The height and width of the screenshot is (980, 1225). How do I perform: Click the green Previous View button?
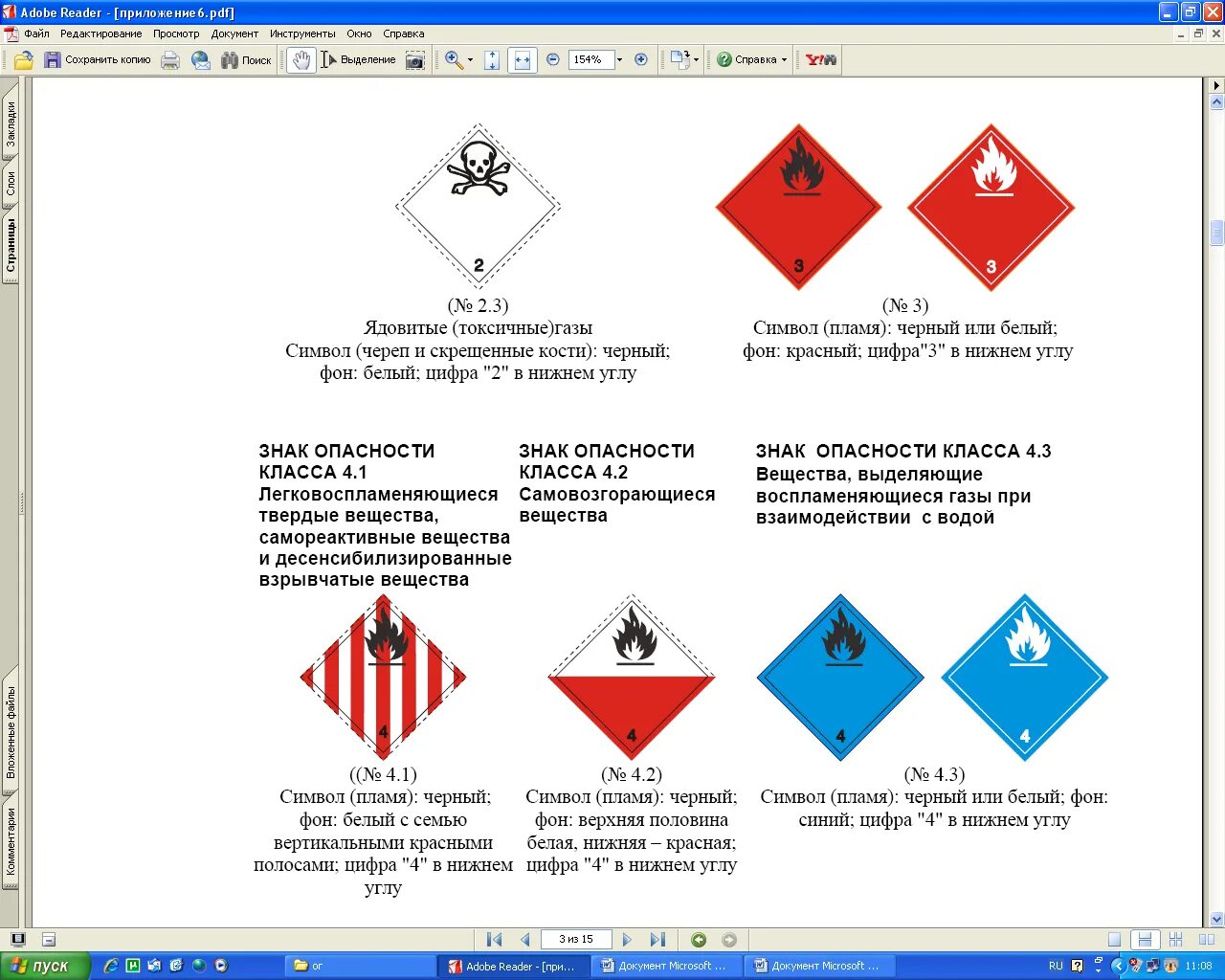(x=699, y=940)
